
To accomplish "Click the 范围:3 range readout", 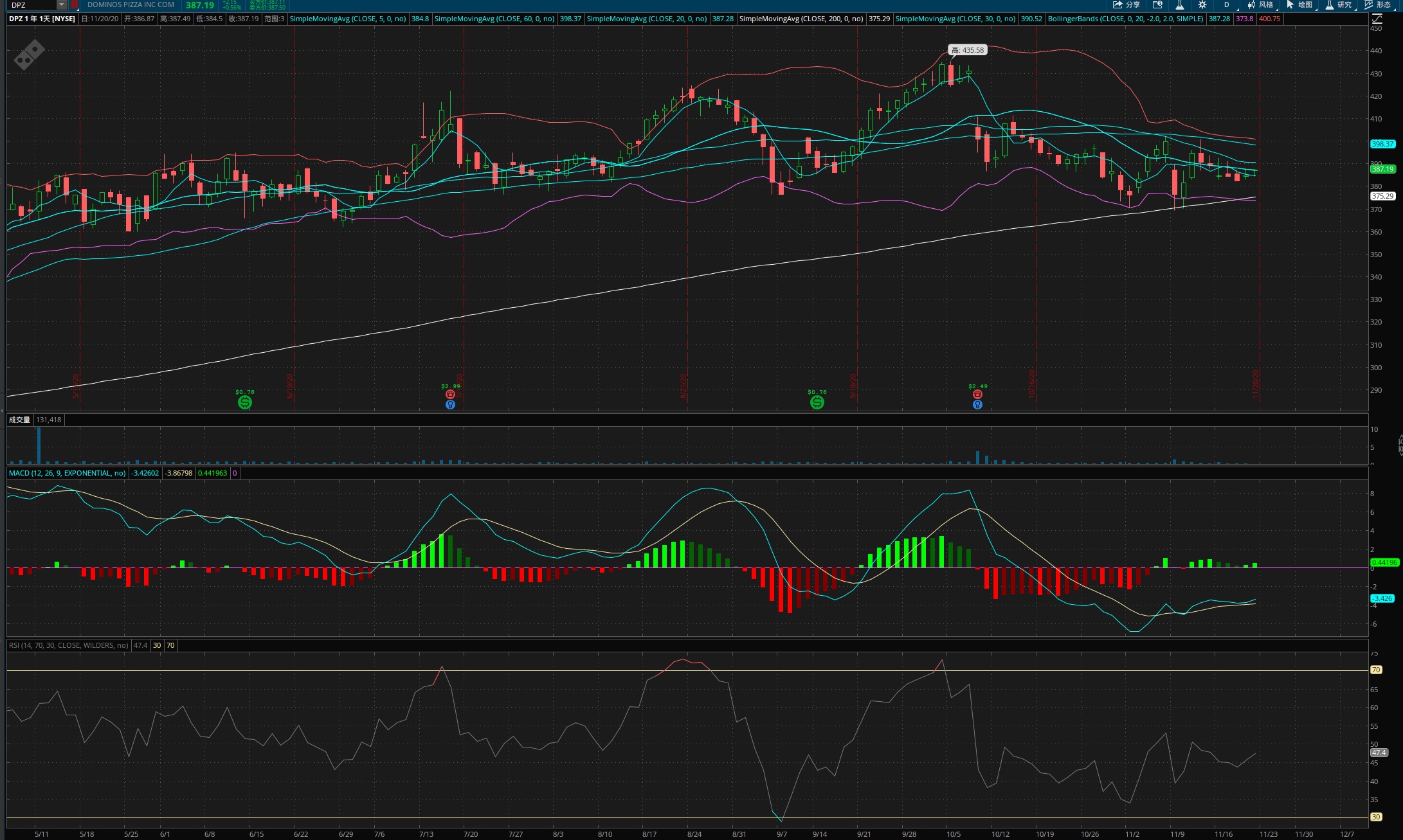I will pos(274,19).
